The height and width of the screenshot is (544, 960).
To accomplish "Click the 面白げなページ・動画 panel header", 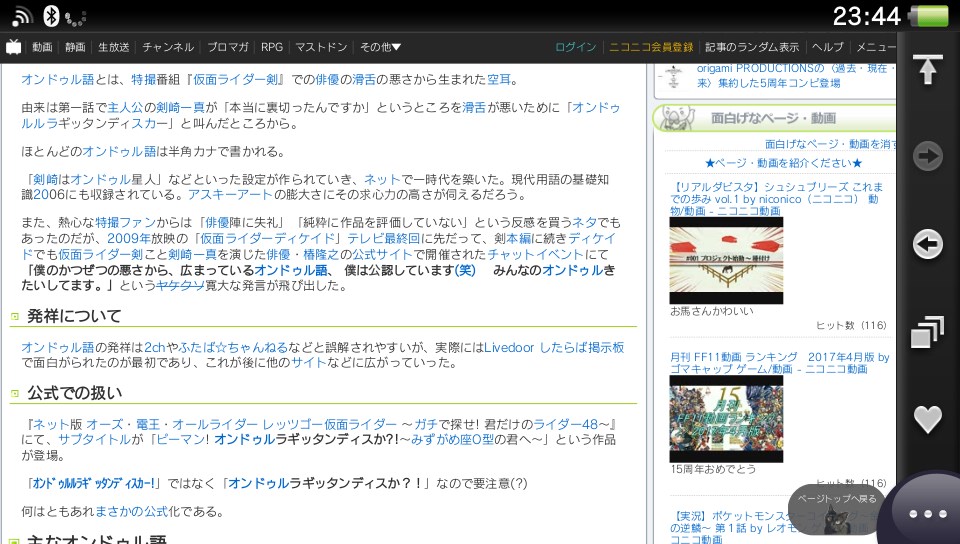I will [x=773, y=118].
